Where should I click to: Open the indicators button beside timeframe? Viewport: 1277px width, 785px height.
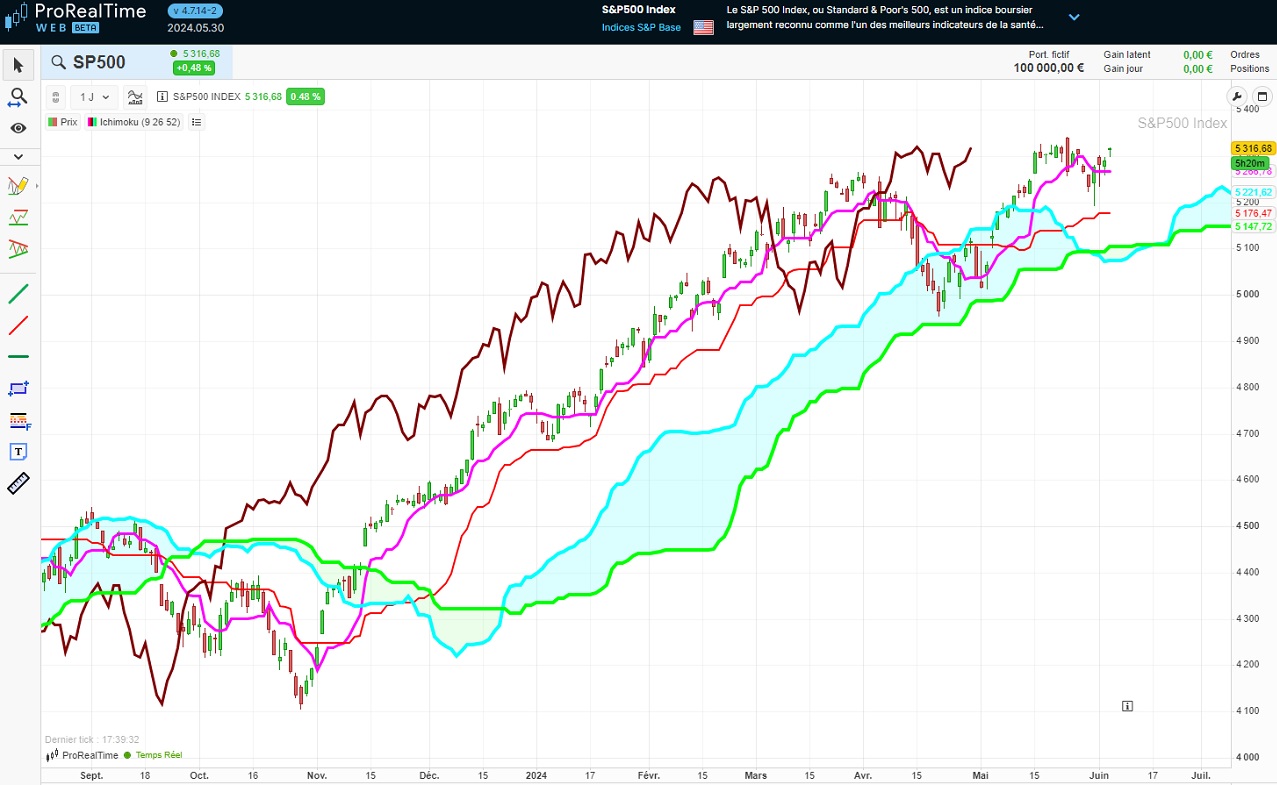coord(135,97)
